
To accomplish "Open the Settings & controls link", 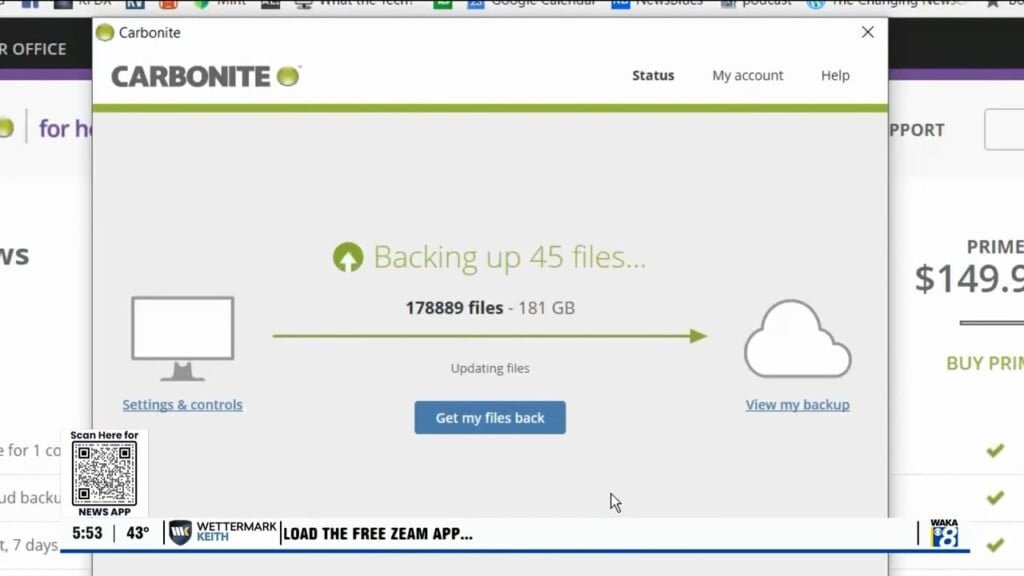I will click(x=182, y=404).
